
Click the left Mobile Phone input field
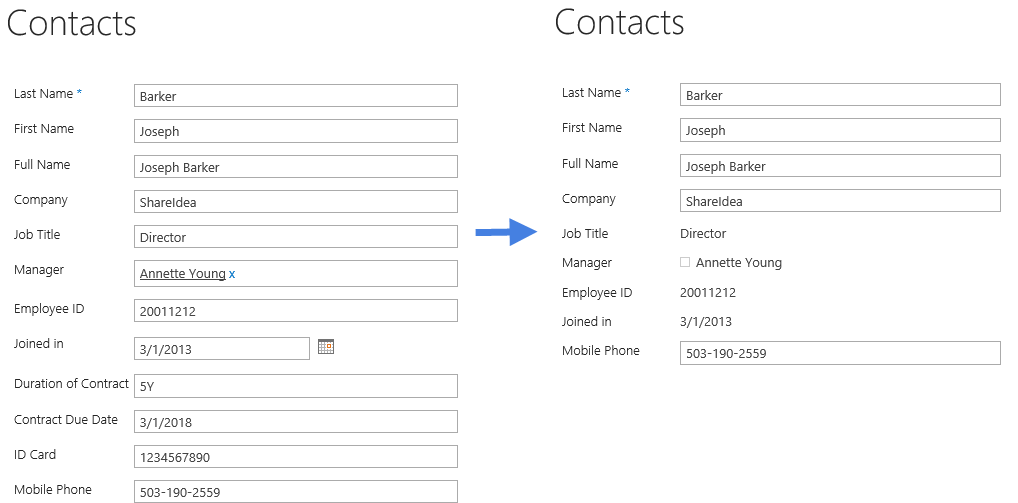[x=295, y=491]
